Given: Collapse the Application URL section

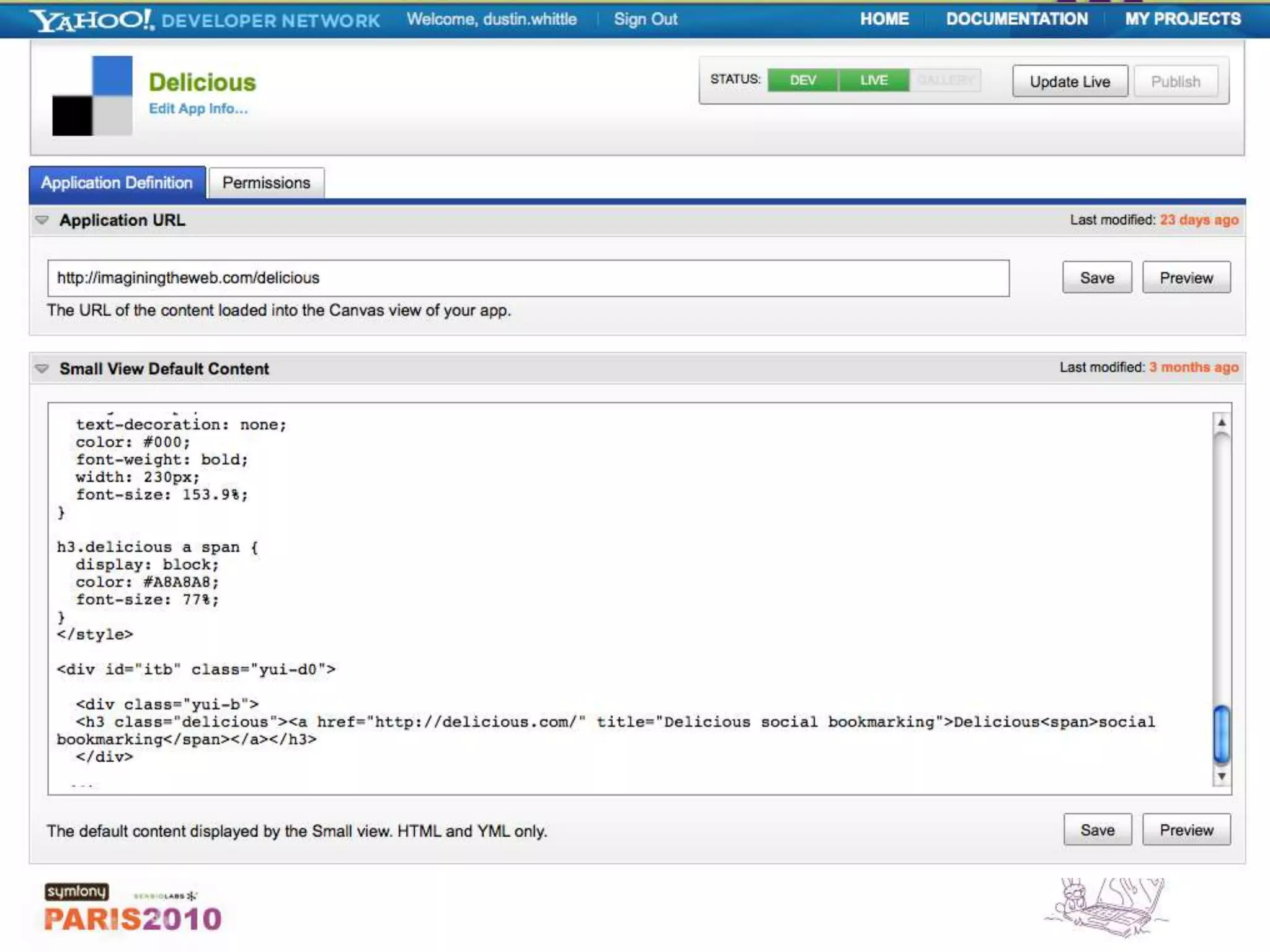Looking at the screenshot, I should coord(42,220).
